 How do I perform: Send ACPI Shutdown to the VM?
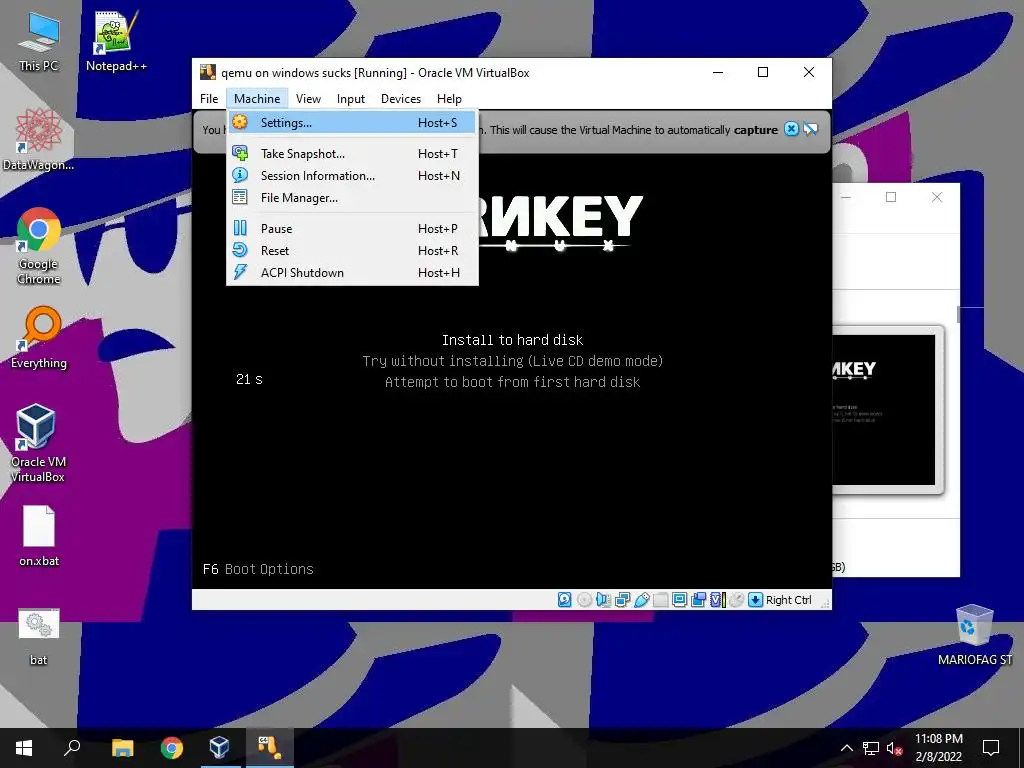tap(352, 273)
